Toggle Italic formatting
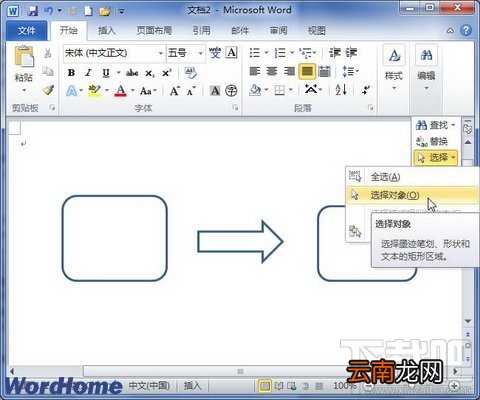Image resolution: width=480 pixels, height=400 pixels. (88, 73)
